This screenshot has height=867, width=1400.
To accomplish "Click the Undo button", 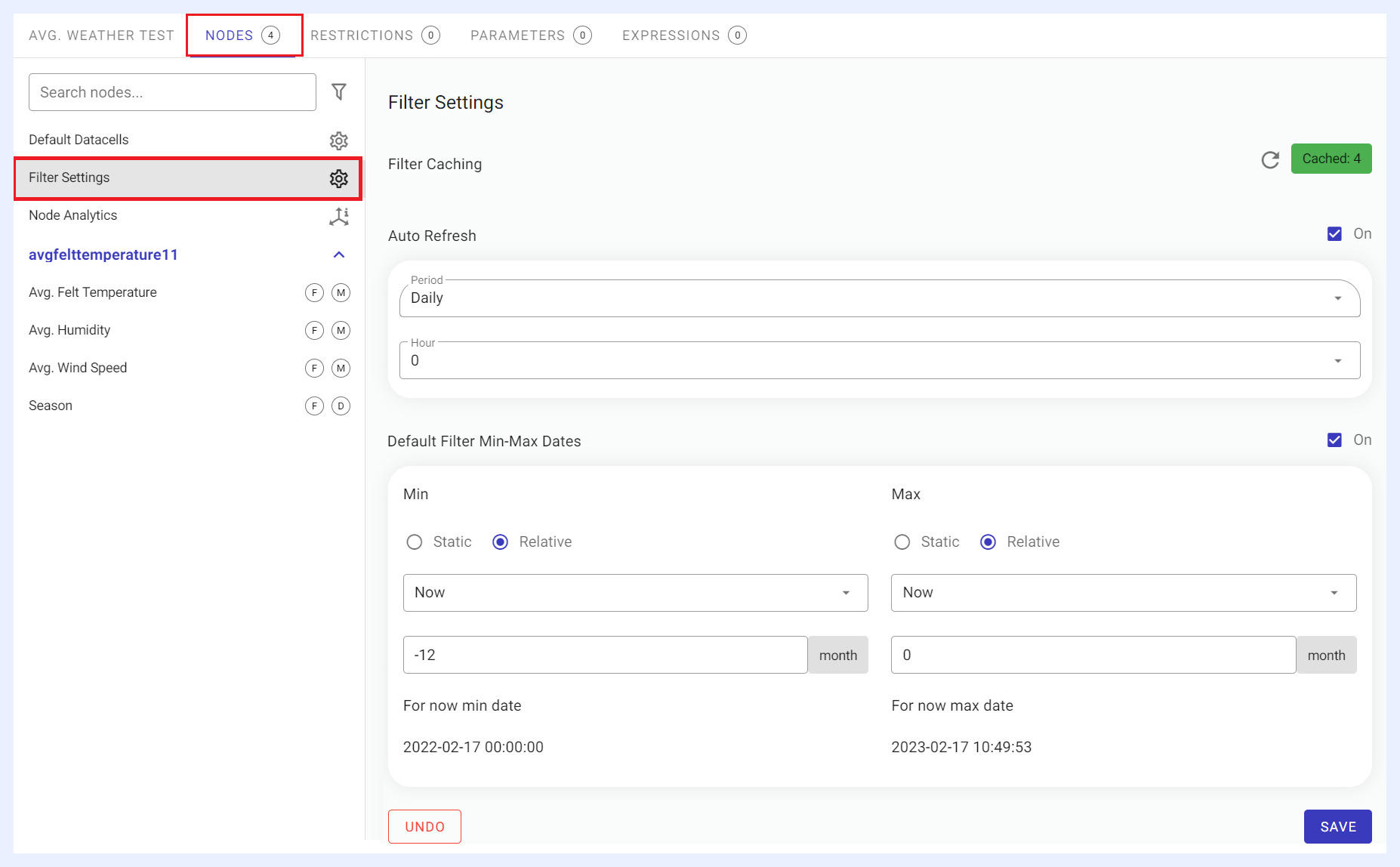I will coord(424,827).
